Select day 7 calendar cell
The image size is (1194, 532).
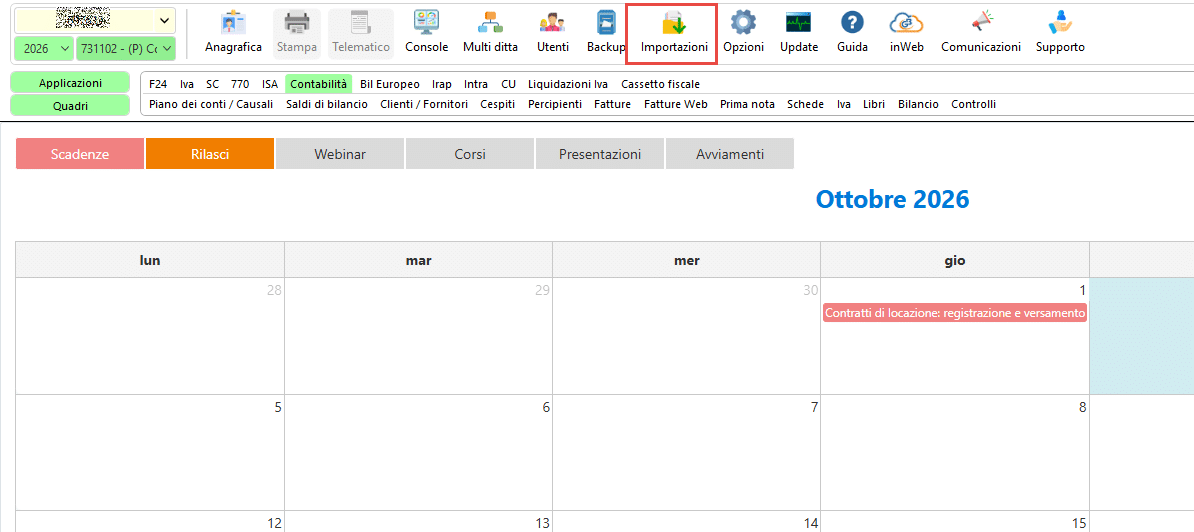[x=687, y=452]
